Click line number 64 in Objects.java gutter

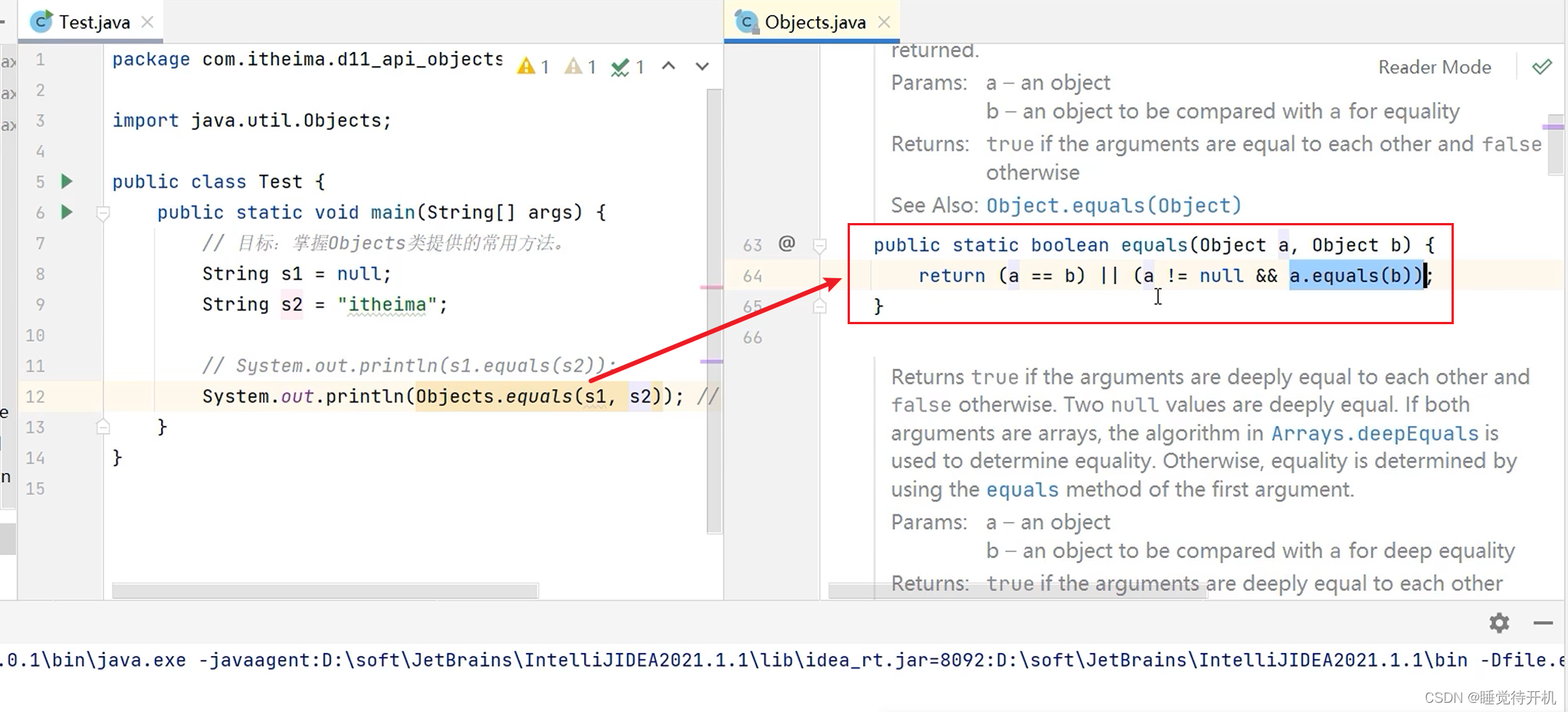pos(753,275)
